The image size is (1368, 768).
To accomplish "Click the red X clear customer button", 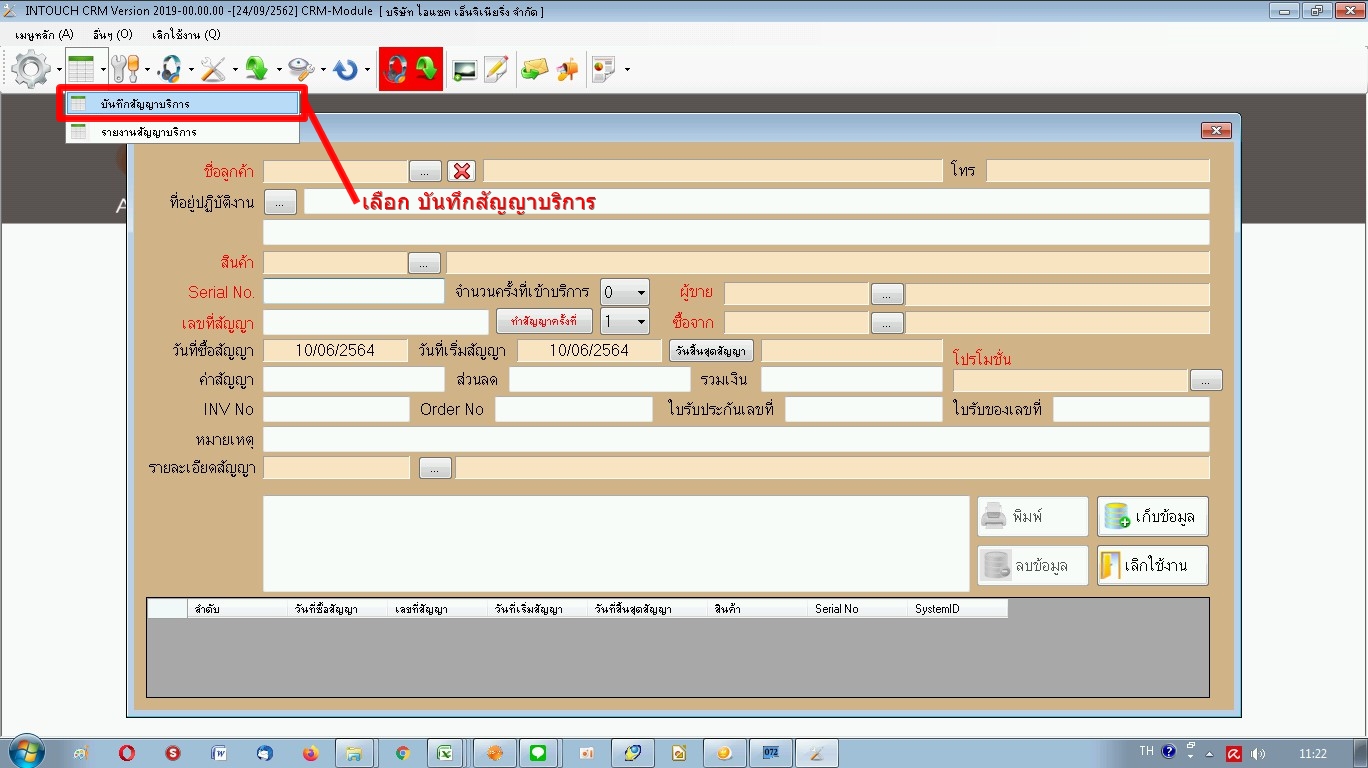I will click(x=460, y=171).
